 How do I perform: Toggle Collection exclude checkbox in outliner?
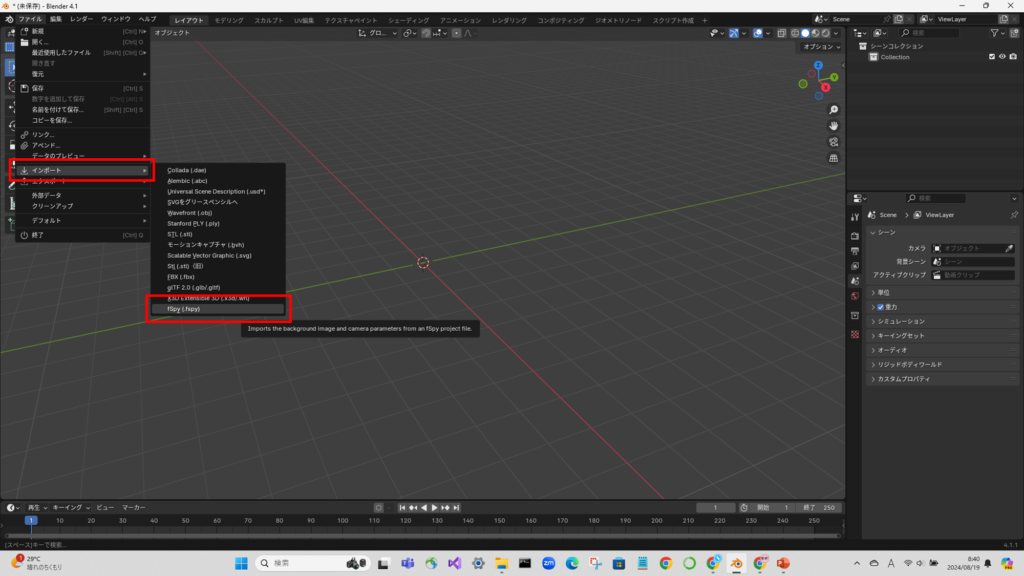[992, 57]
